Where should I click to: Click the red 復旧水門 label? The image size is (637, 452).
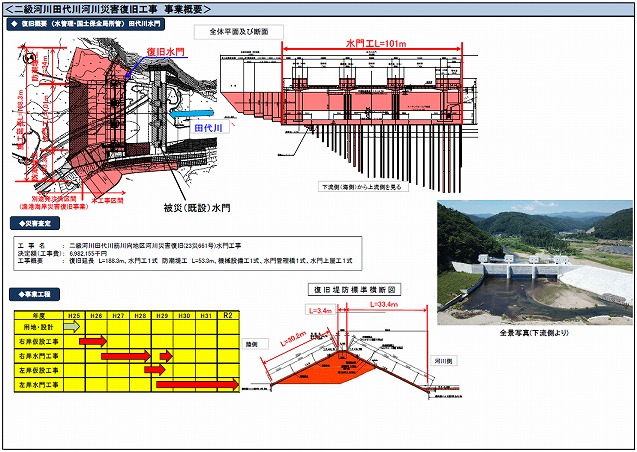165,52
